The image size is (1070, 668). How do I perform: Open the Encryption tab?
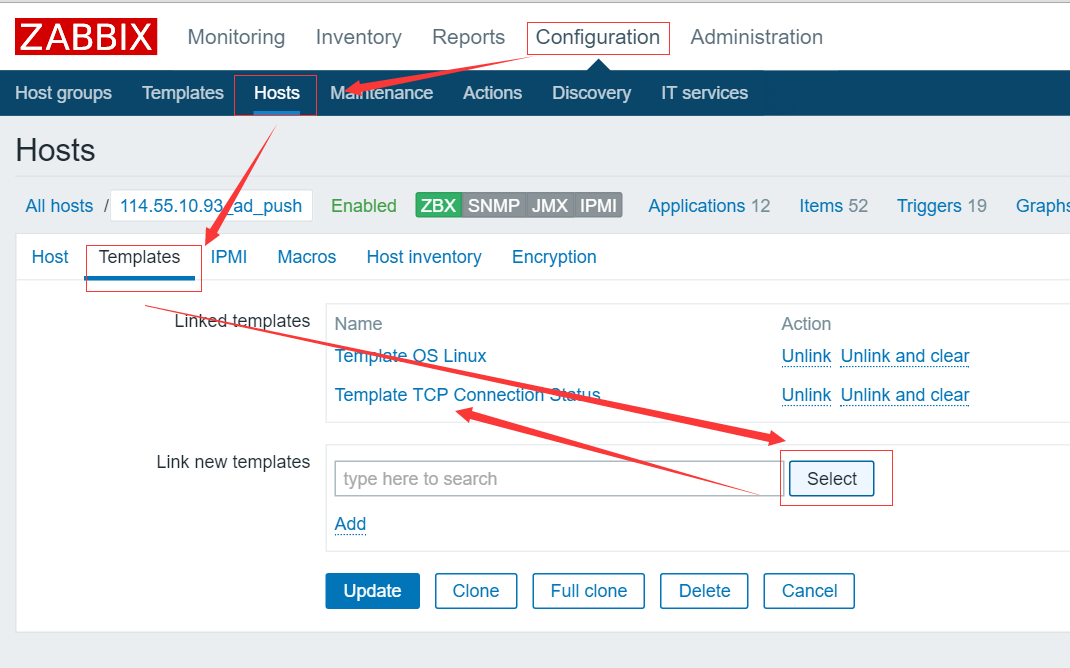[x=553, y=257]
